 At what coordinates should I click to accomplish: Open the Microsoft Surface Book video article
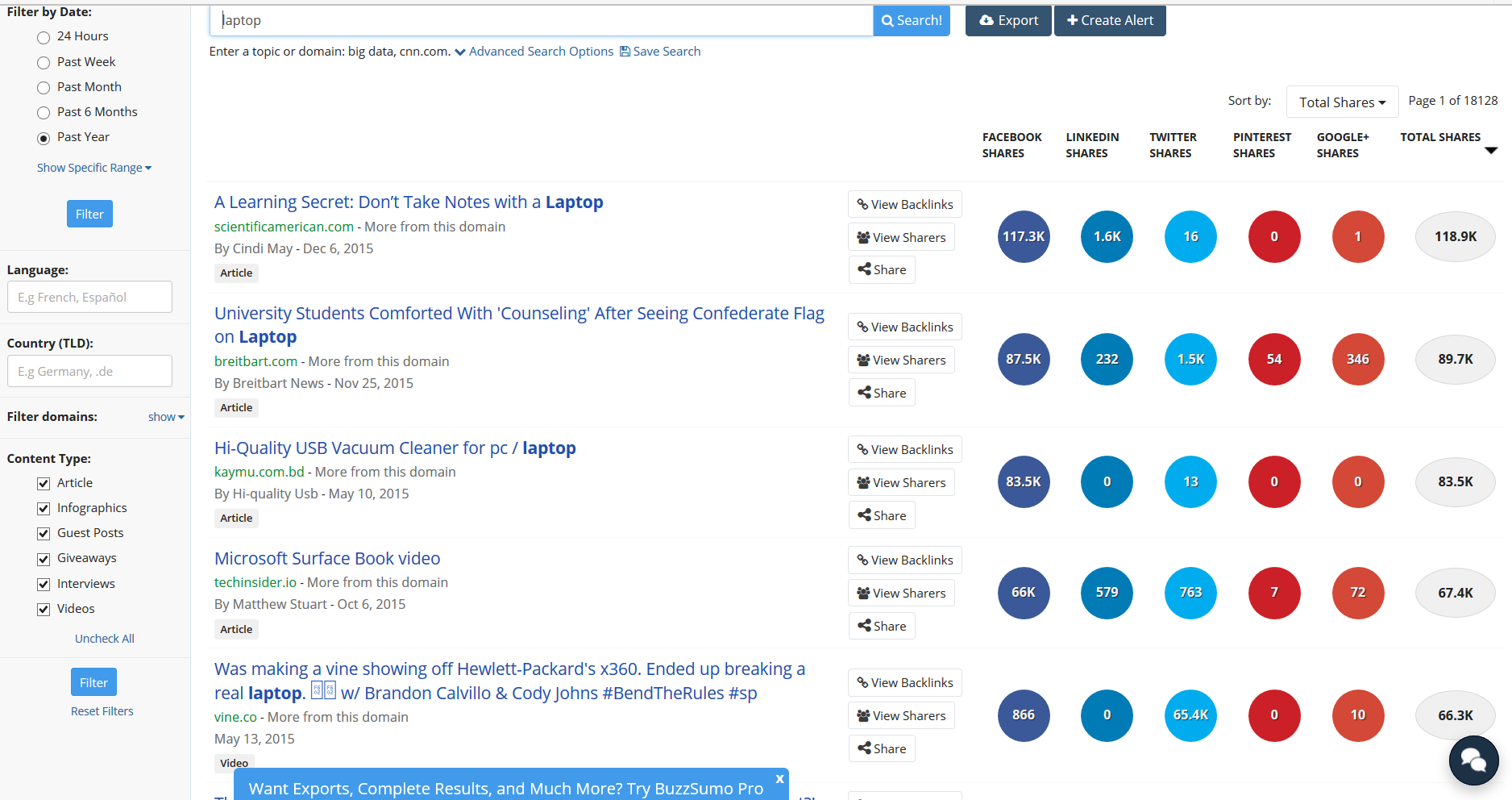point(327,559)
